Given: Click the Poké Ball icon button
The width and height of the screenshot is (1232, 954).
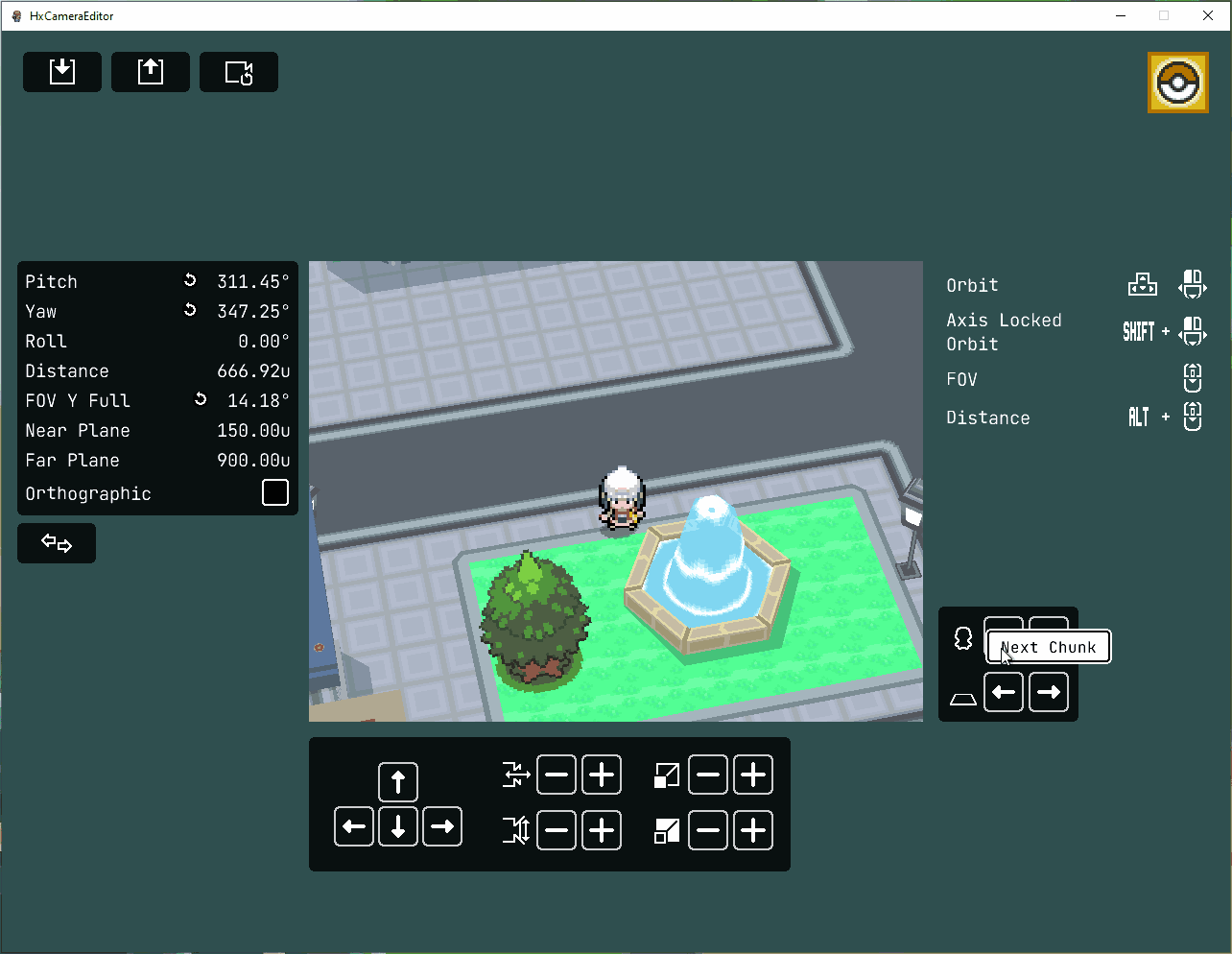Looking at the screenshot, I should click(x=1178, y=83).
